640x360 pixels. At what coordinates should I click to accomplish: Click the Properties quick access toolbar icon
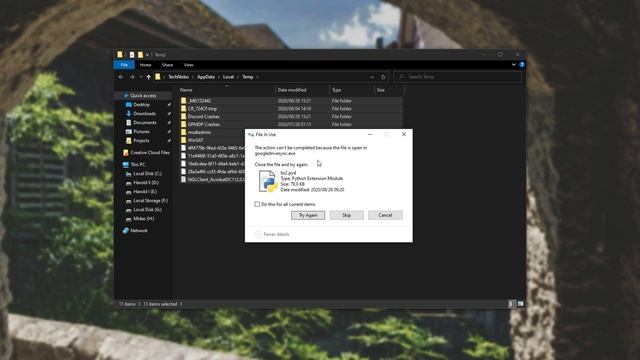131,54
